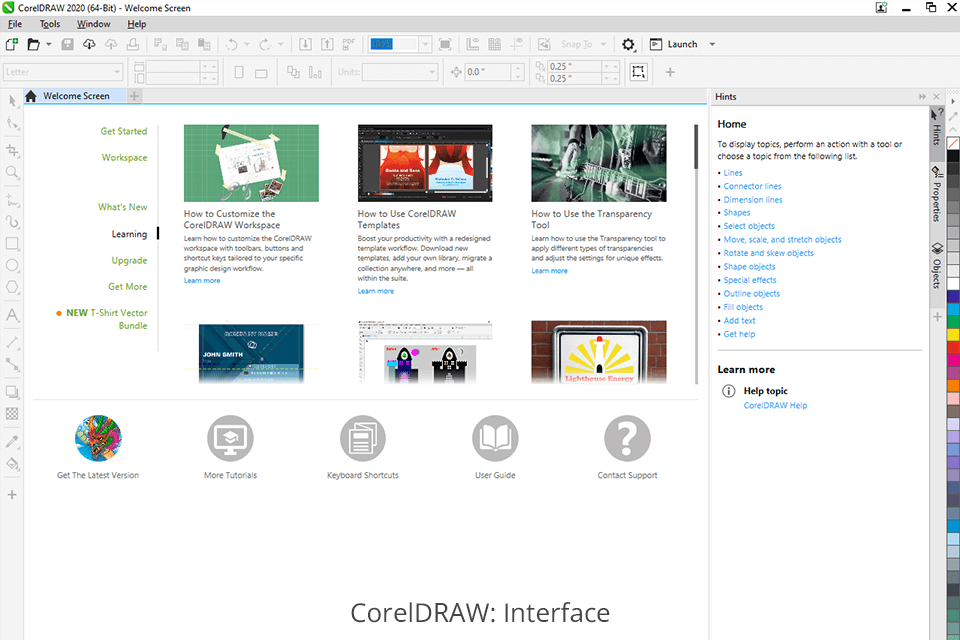This screenshot has width=960, height=640.
Task: Open the Upgrade section
Action: [x=129, y=260]
